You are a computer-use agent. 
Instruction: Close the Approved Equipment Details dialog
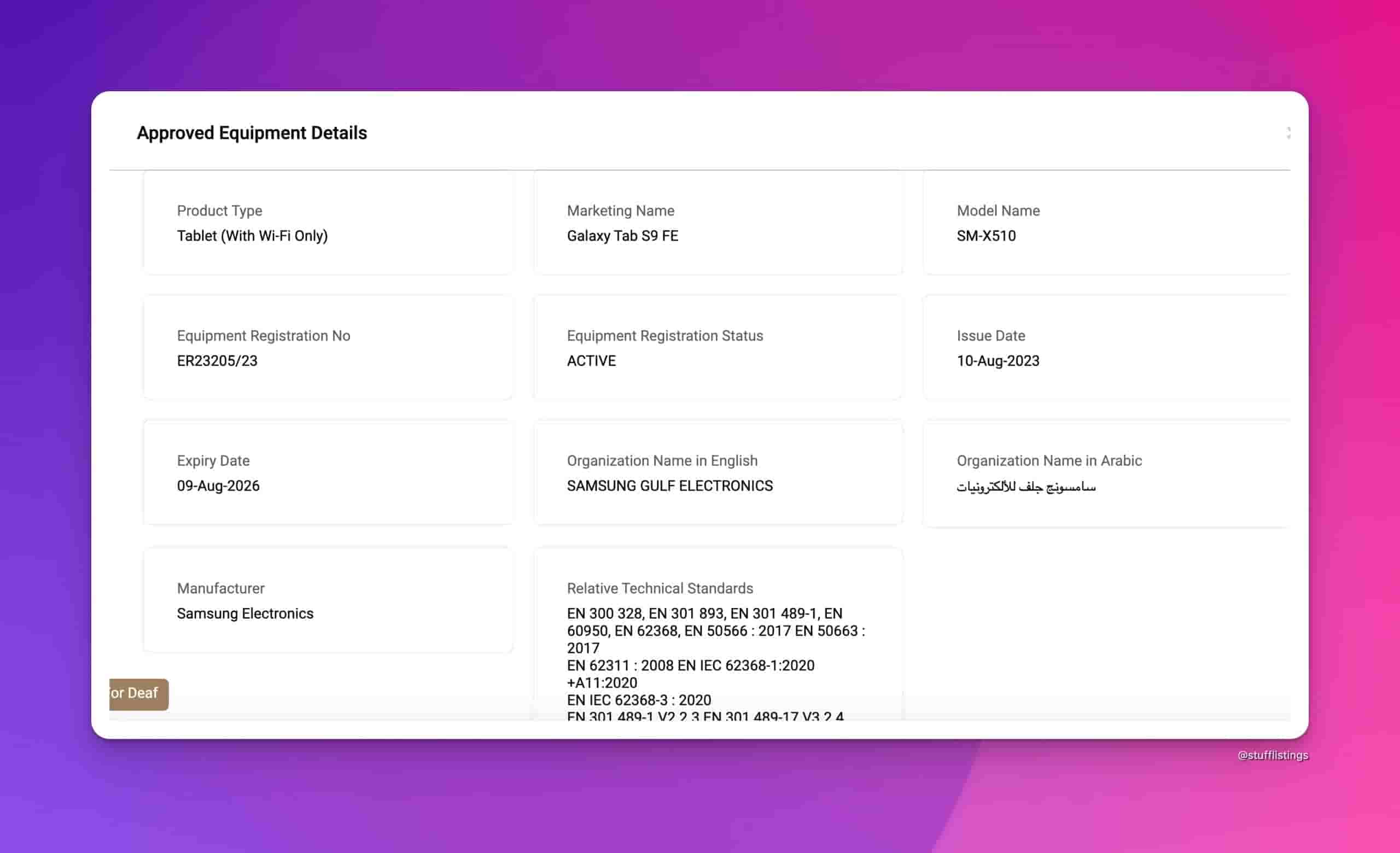(1288, 133)
